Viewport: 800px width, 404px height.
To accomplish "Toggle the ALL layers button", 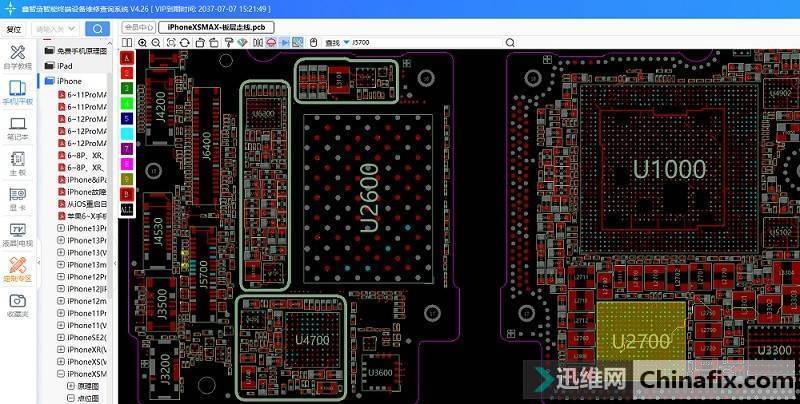I will tap(127, 207).
